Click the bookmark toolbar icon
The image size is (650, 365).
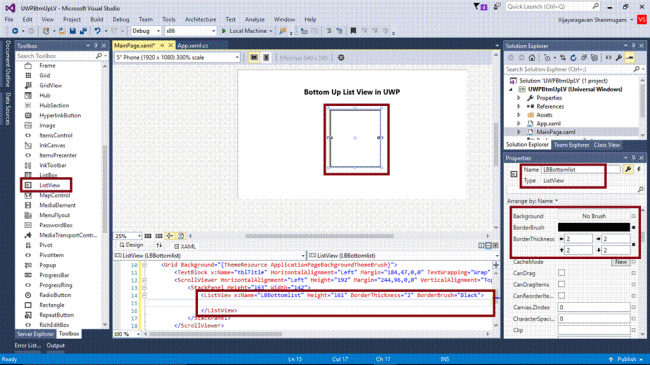[353, 31]
